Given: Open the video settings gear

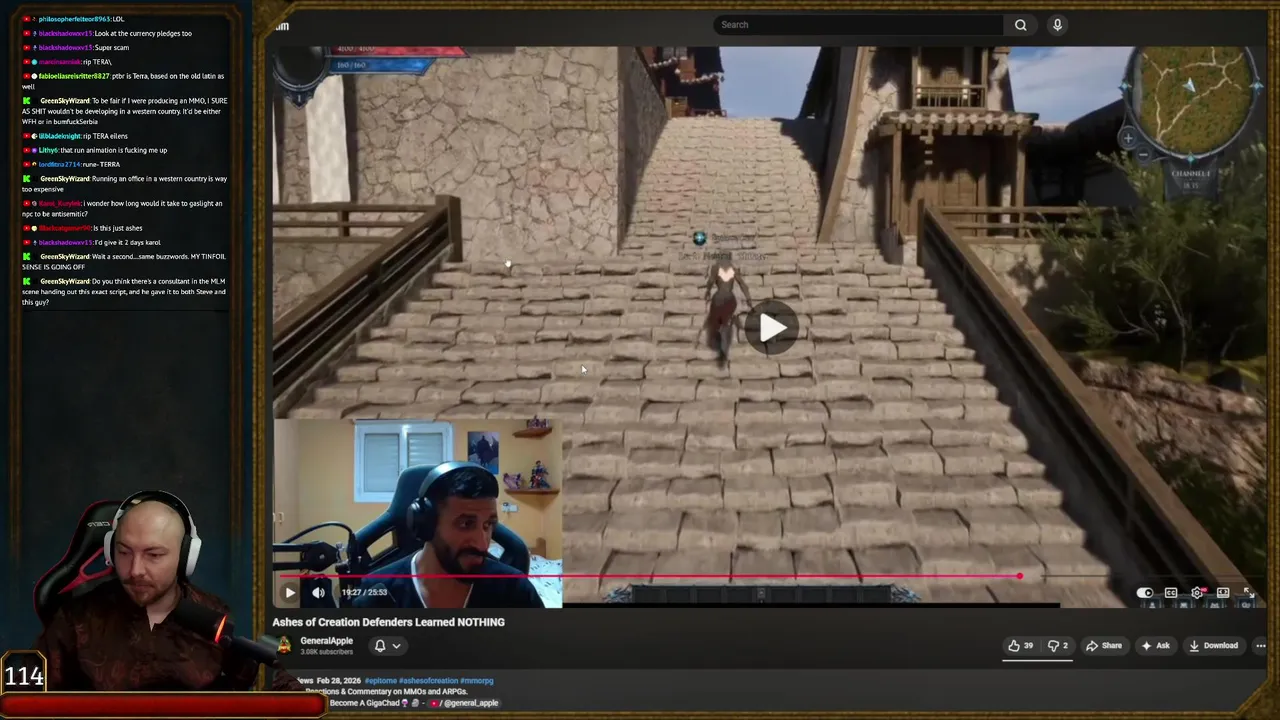Looking at the screenshot, I should click(x=1197, y=593).
